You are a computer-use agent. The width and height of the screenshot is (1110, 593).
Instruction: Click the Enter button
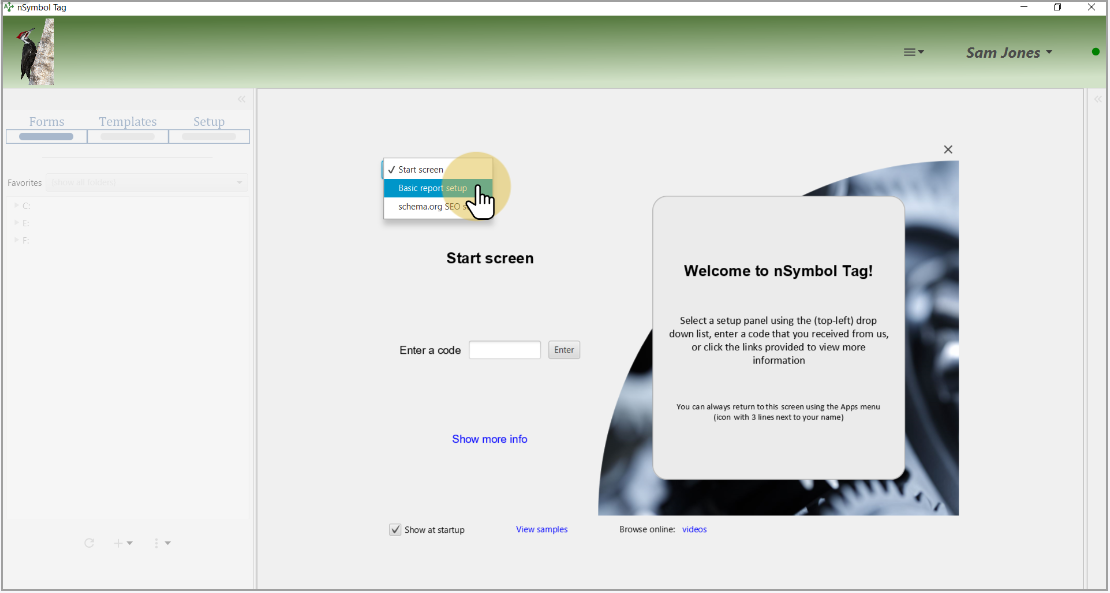564,350
